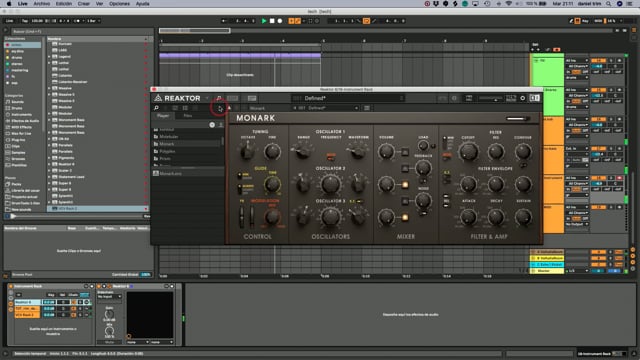This screenshot has height=360, width=640.
Task: Open Packs under Places in browser
Action: click(16, 184)
